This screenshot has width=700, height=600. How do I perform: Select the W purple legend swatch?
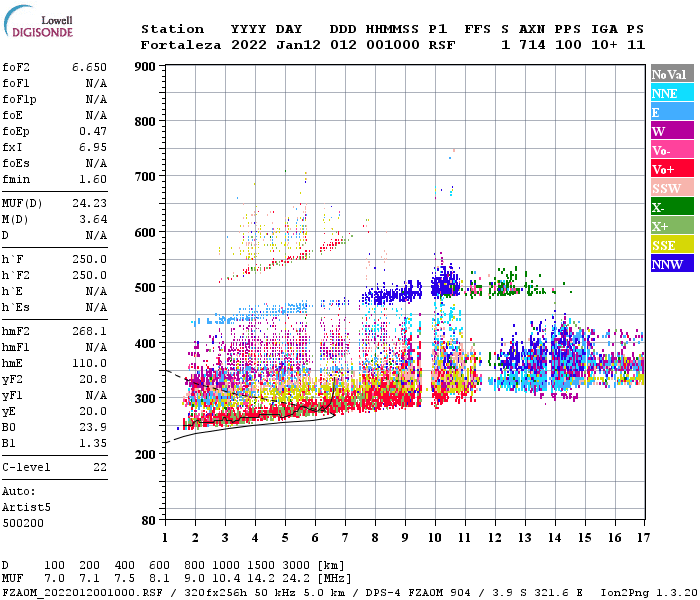pyautogui.click(x=672, y=131)
